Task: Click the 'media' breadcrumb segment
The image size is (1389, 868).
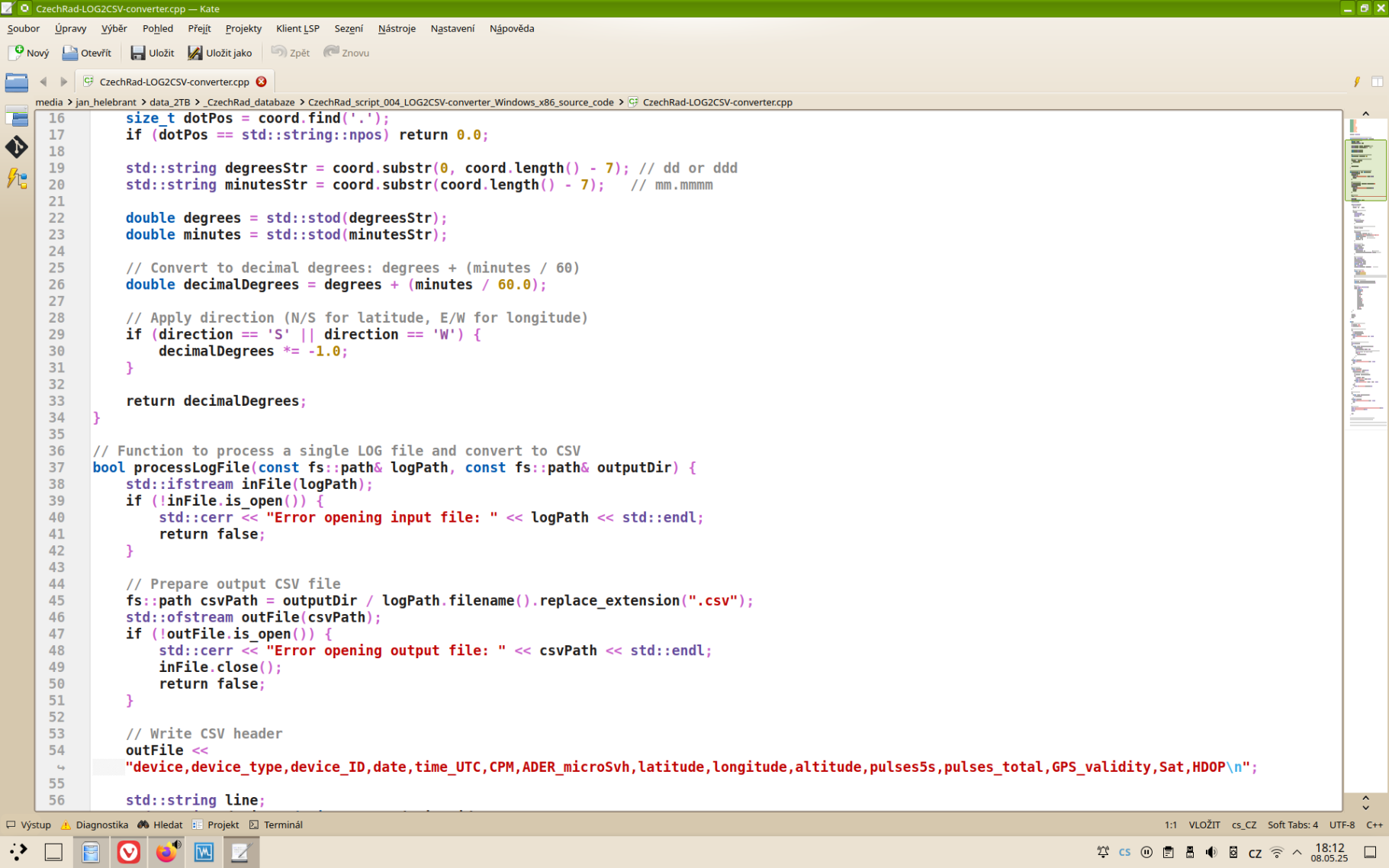Action: [x=49, y=102]
